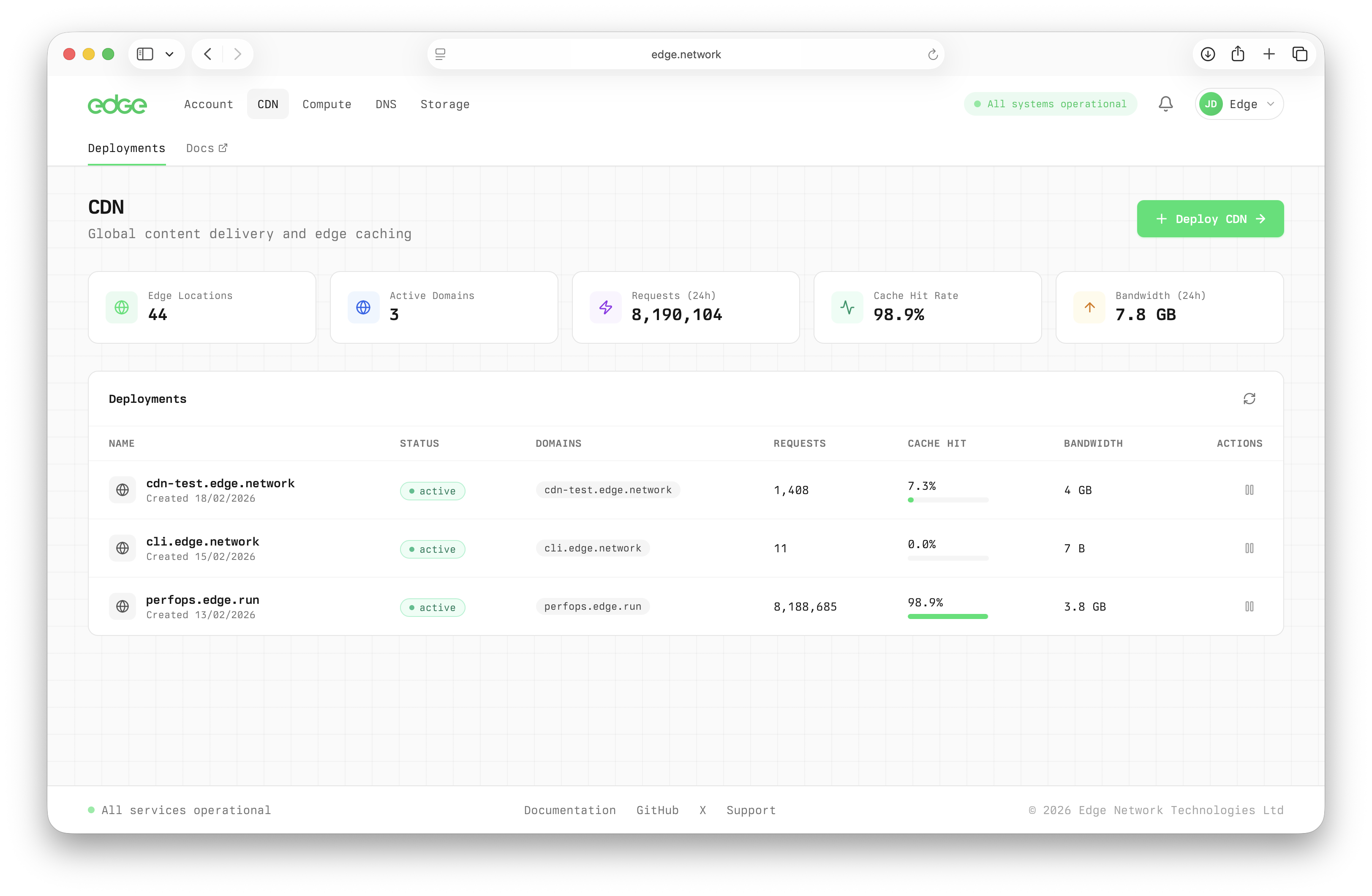Viewport: 1372px width, 896px height.
Task: Open the GitHub footer link
Action: click(x=657, y=809)
